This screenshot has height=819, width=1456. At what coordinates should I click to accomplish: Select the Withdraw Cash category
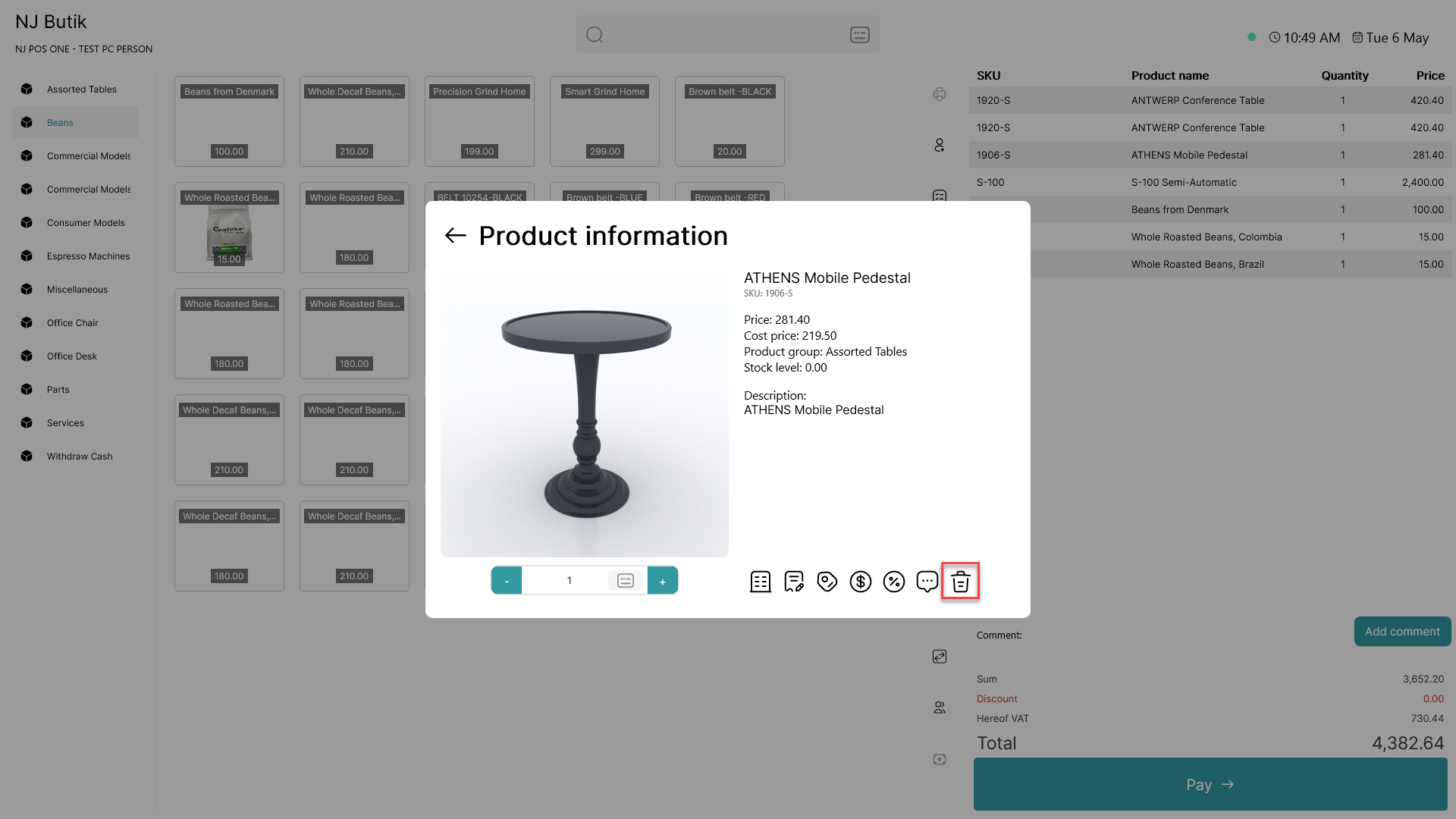[75, 457]
